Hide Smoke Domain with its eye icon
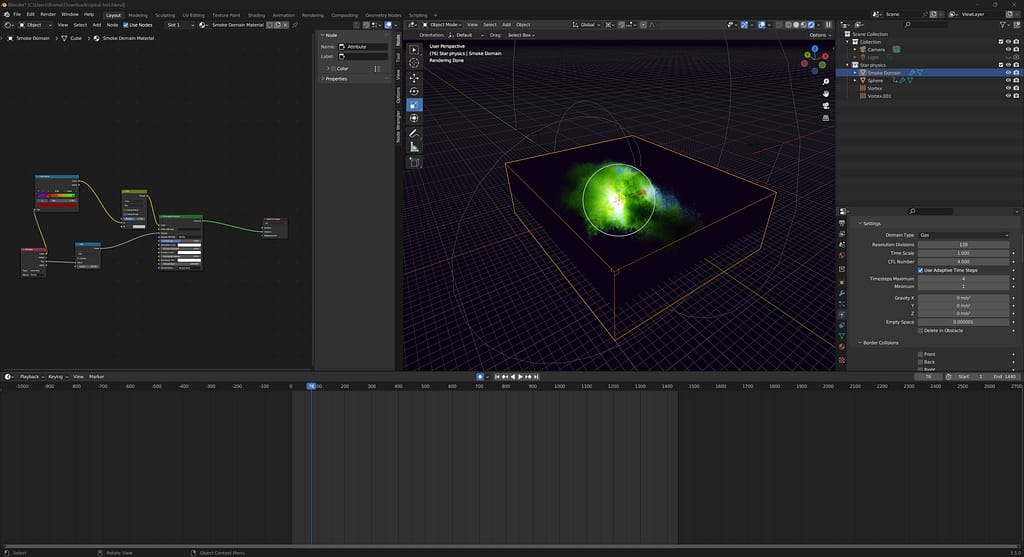Image resolution: width=1024 pixels, height=557 pixels. click(1009, 73)
